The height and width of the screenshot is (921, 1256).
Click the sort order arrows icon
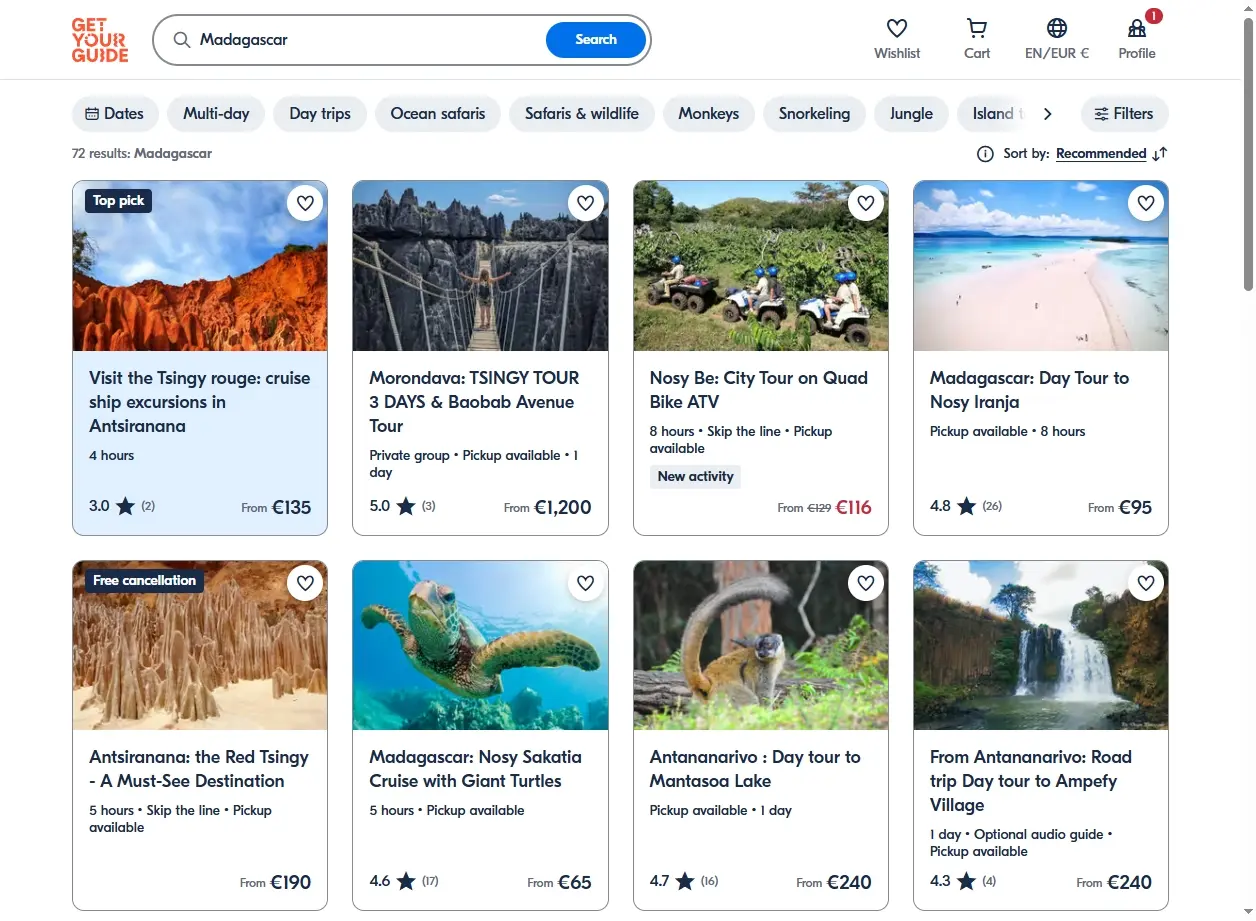pyautogui.click(x=1160, y=154)
